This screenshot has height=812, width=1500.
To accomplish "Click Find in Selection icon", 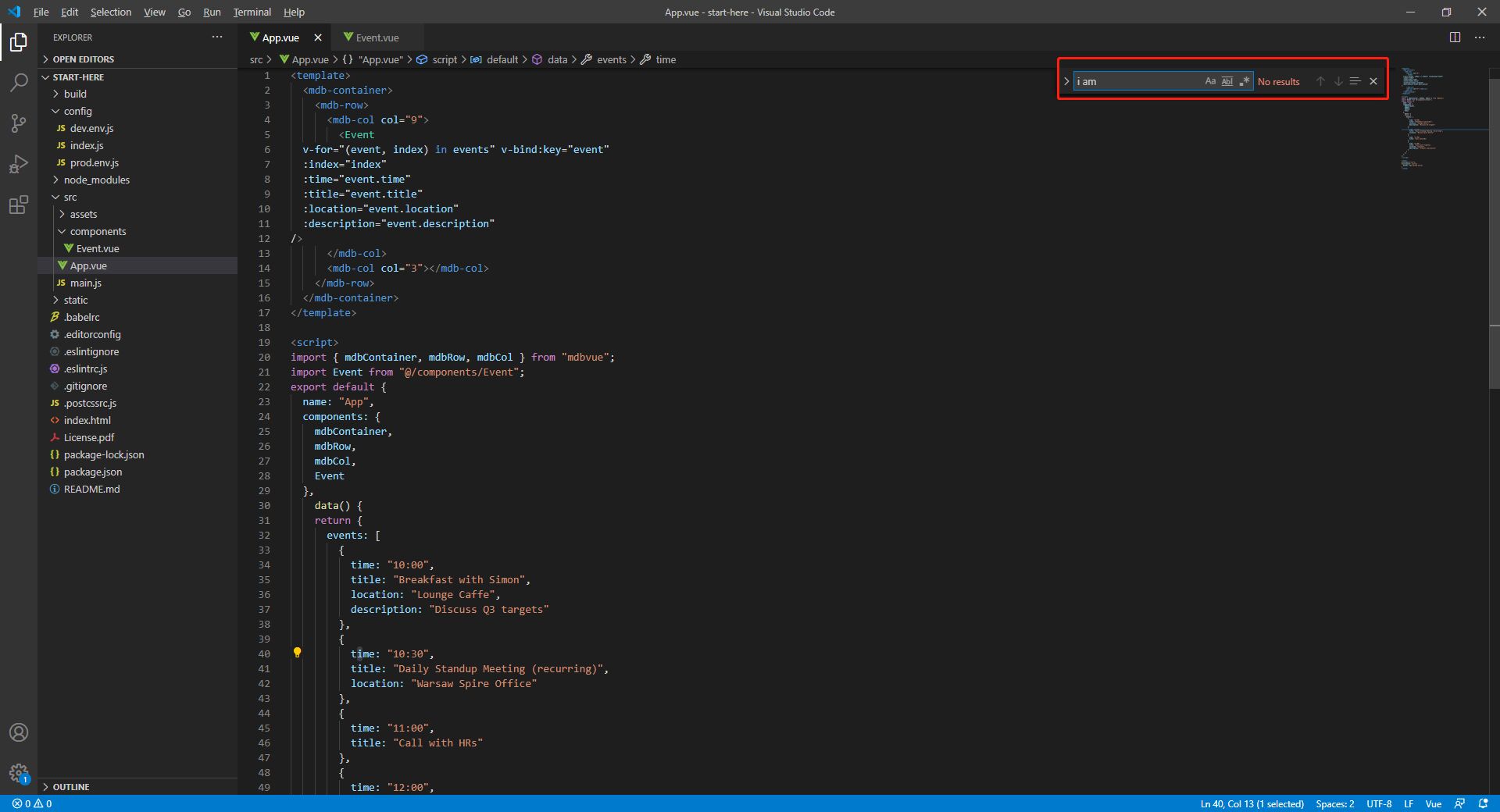I will [x=1355, y=81].
